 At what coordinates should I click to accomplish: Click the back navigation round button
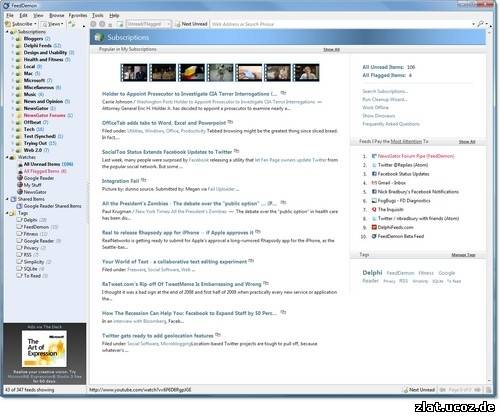tap(94, 24)
